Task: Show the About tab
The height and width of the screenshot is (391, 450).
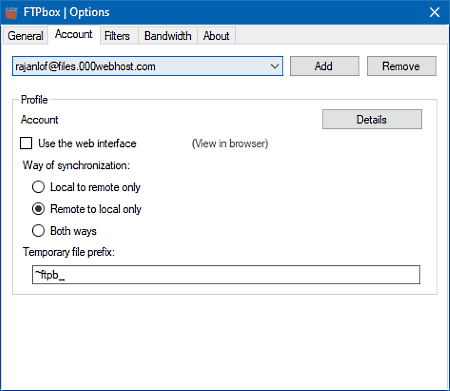Action: coord(216,36)
